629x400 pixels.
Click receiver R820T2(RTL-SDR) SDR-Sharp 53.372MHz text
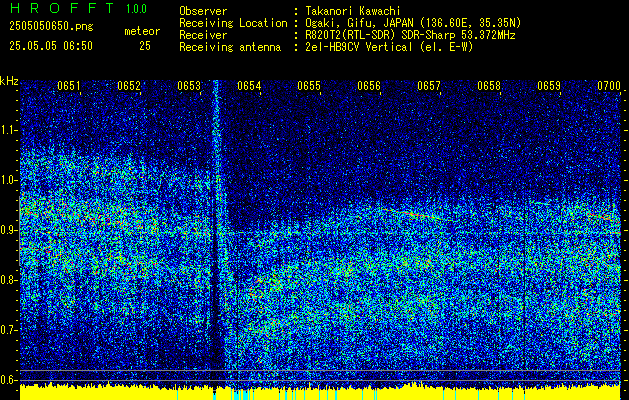tap(410, 35)
